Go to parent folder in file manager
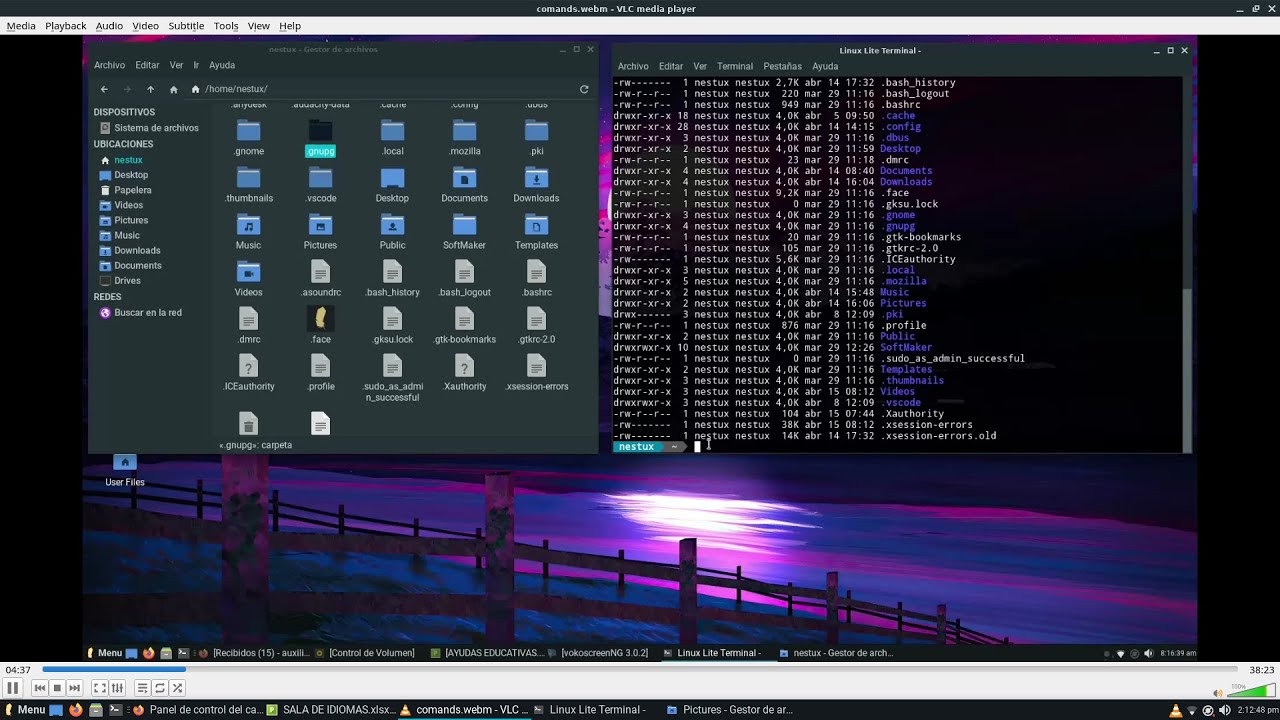The image size is (1280, 720). tap(150, 89)
